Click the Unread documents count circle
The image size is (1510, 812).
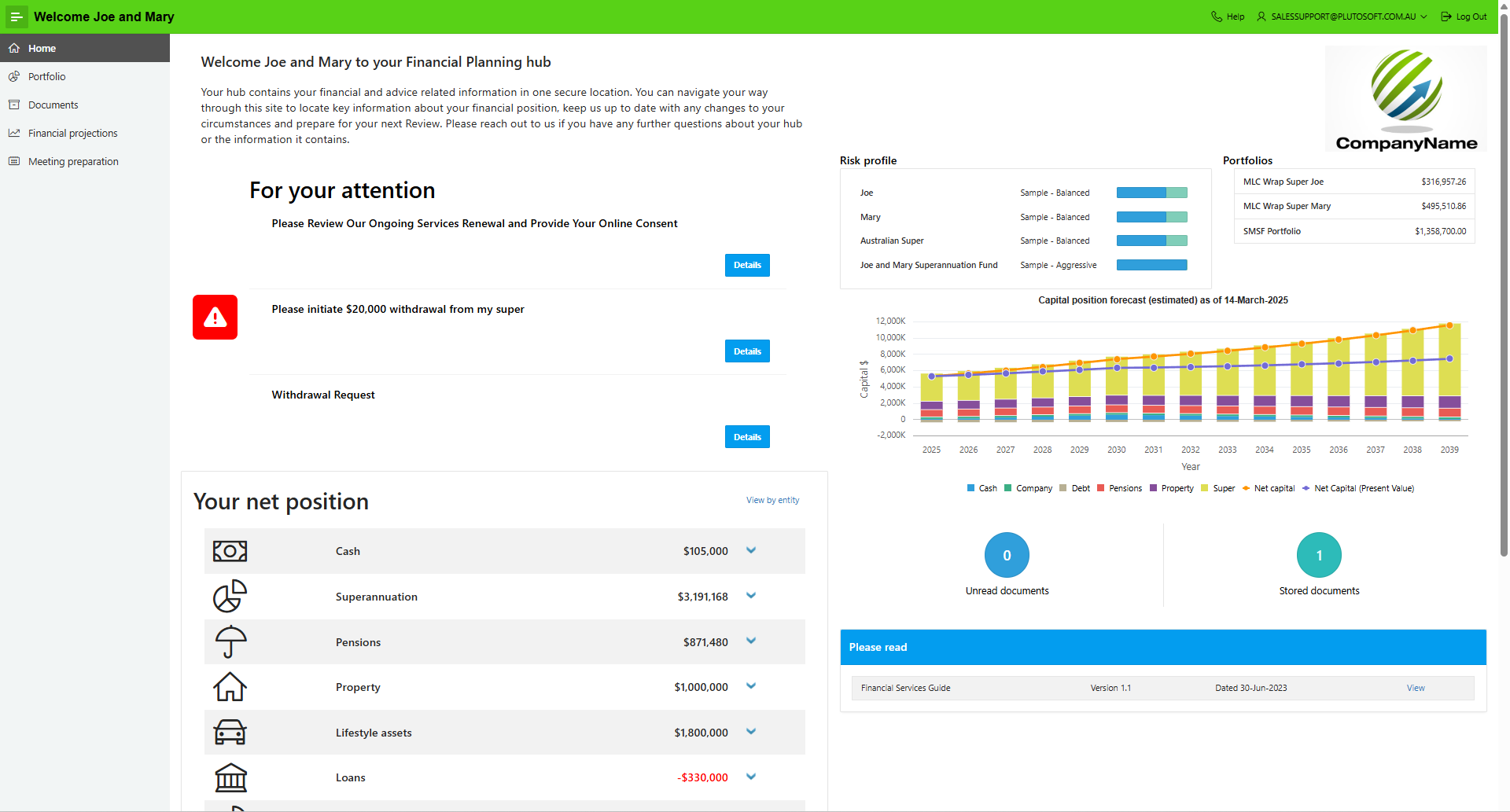(x=1007, y=555)
